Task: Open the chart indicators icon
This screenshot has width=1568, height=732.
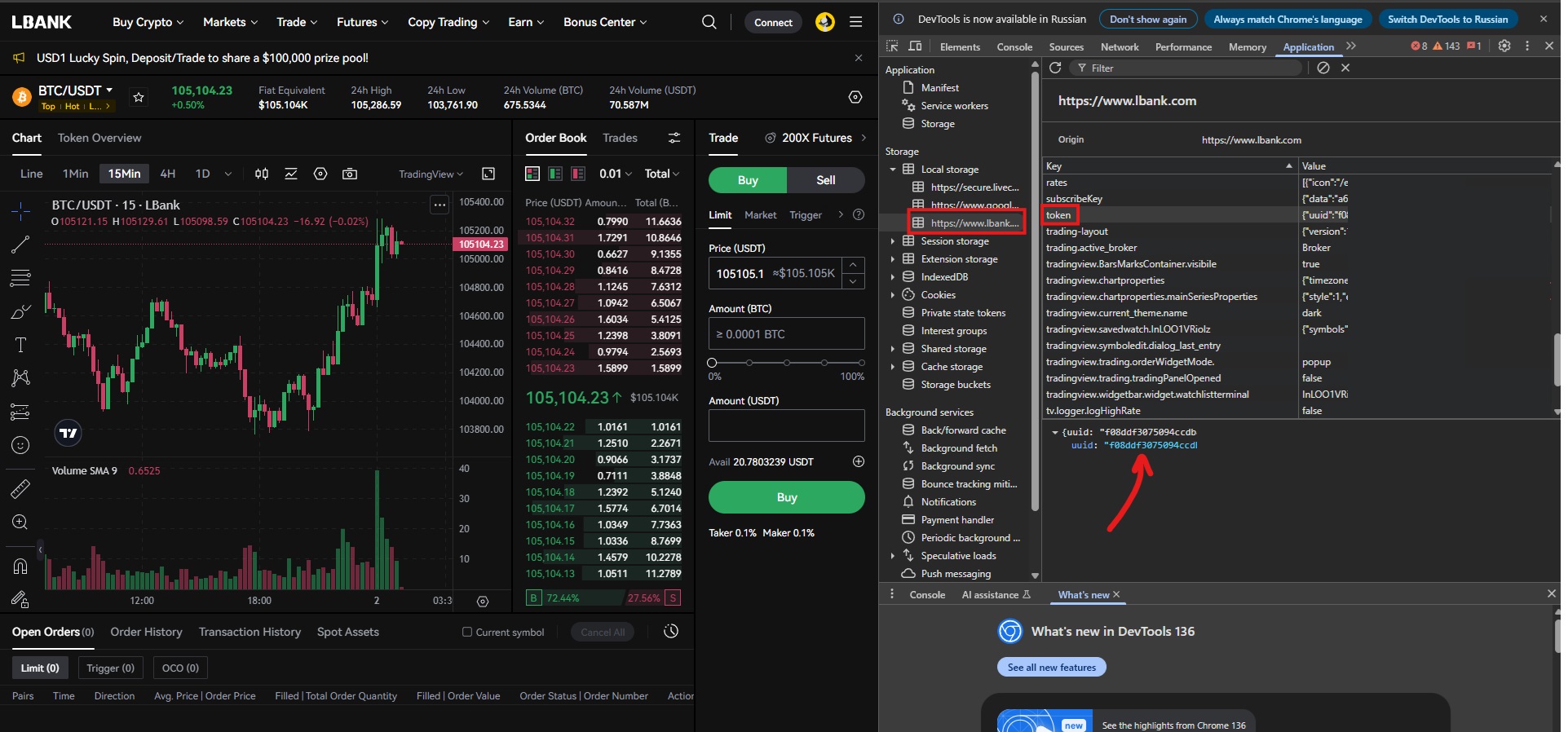Action: (x=291, y=174)
